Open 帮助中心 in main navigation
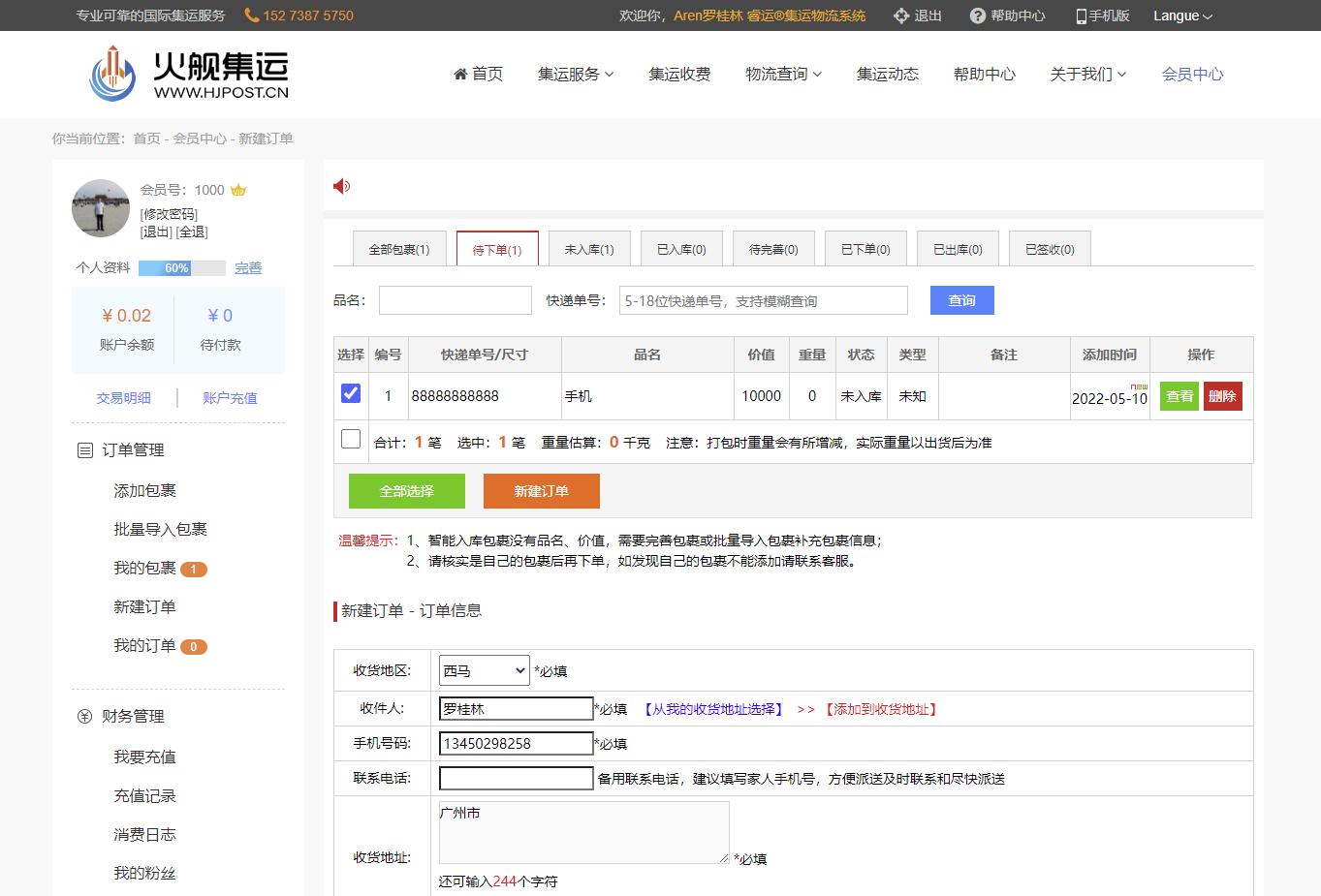Viewport: 1321px width, 896px height. pos(984,74)
